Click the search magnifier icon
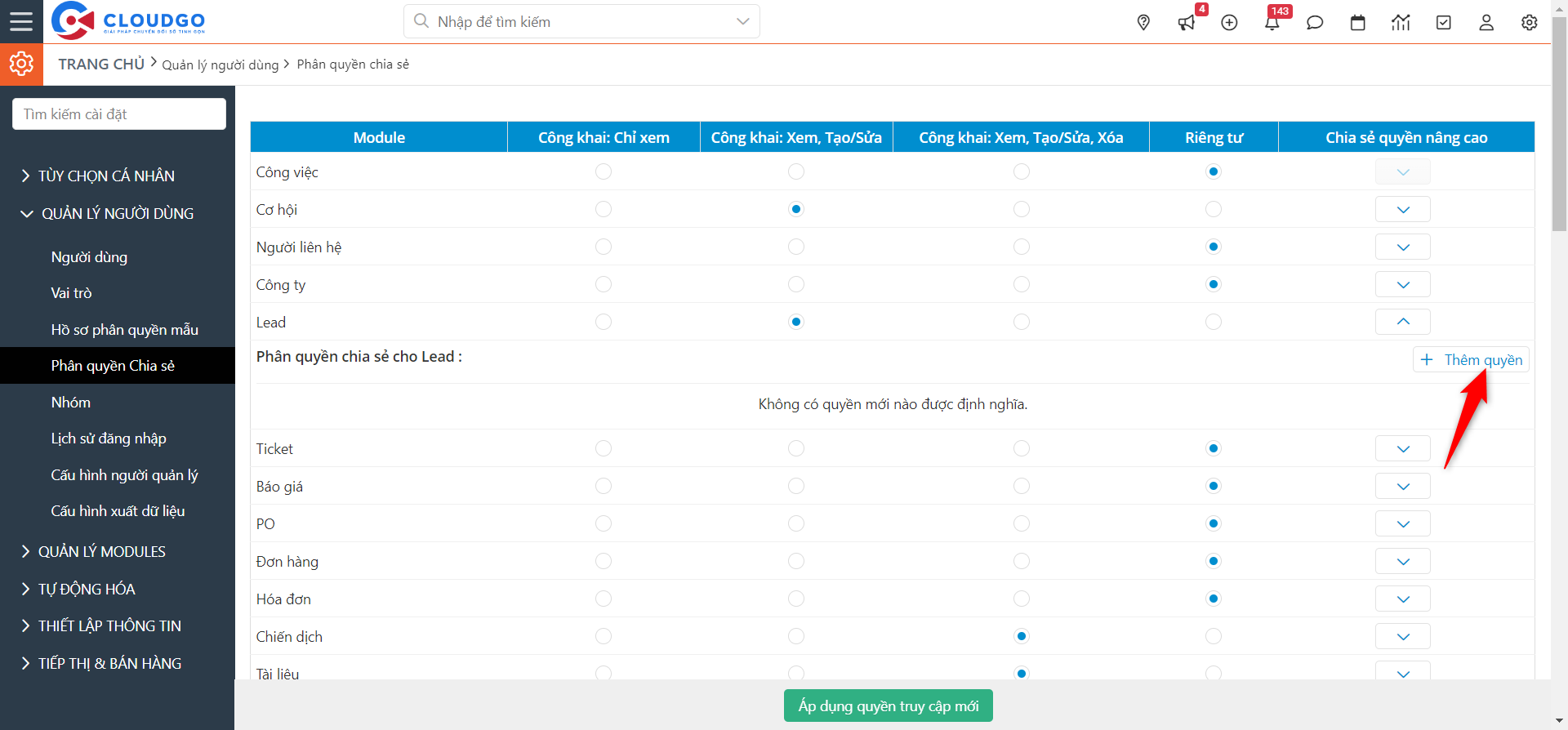Viewport: 1568px width, 730px height. 421,20
